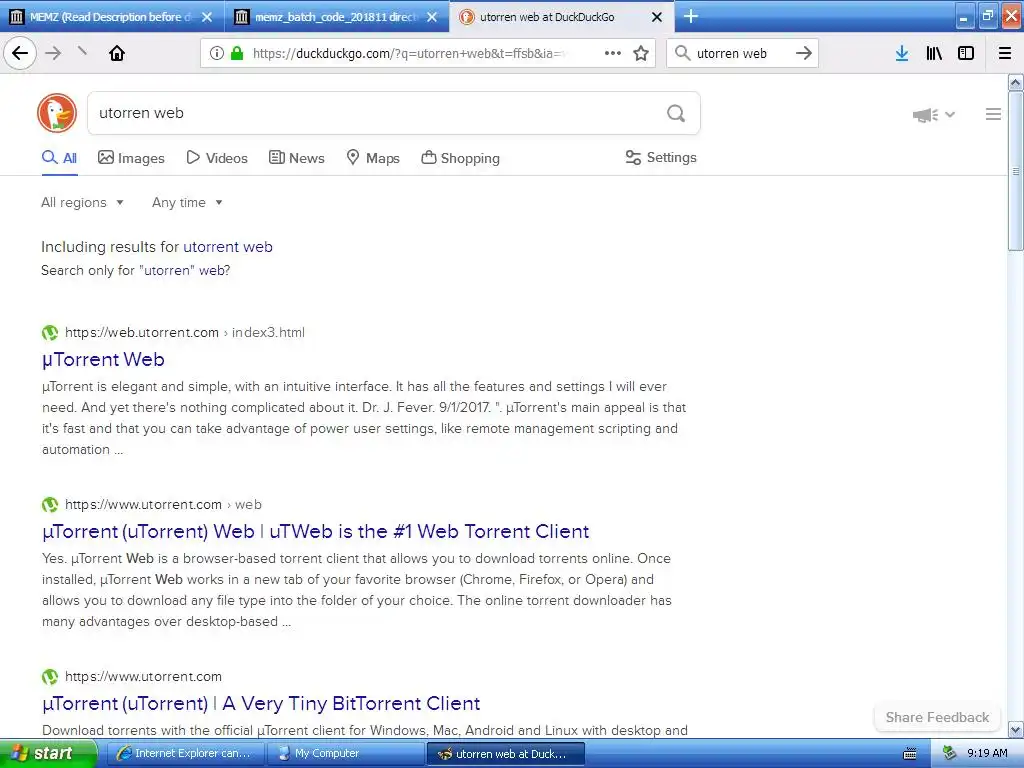Open A Very Tiny BitTorrent Client result
Viewport: 1024px width, 768px height.
(x=261, y=703)
